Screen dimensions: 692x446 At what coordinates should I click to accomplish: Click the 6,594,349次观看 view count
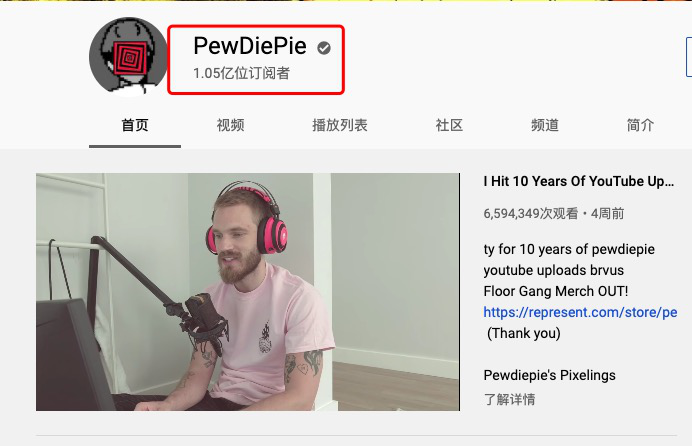pos(530,214)
